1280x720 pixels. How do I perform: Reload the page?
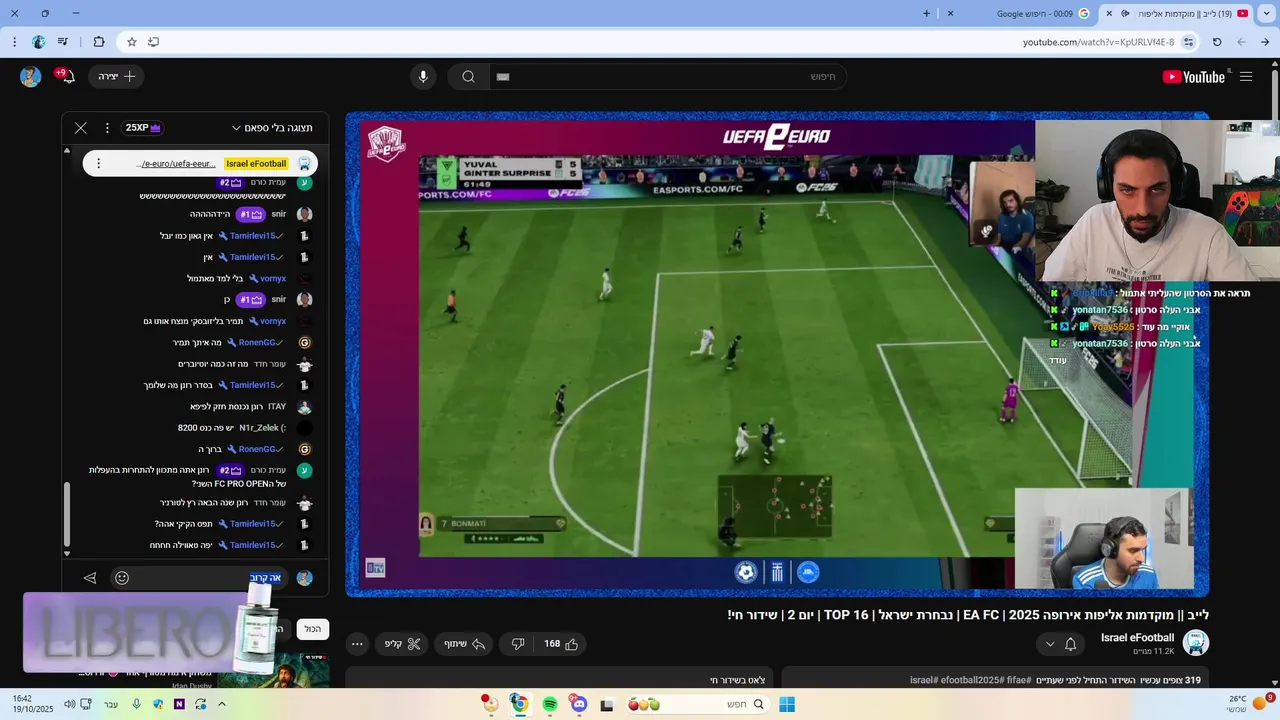pos(1217,42)
